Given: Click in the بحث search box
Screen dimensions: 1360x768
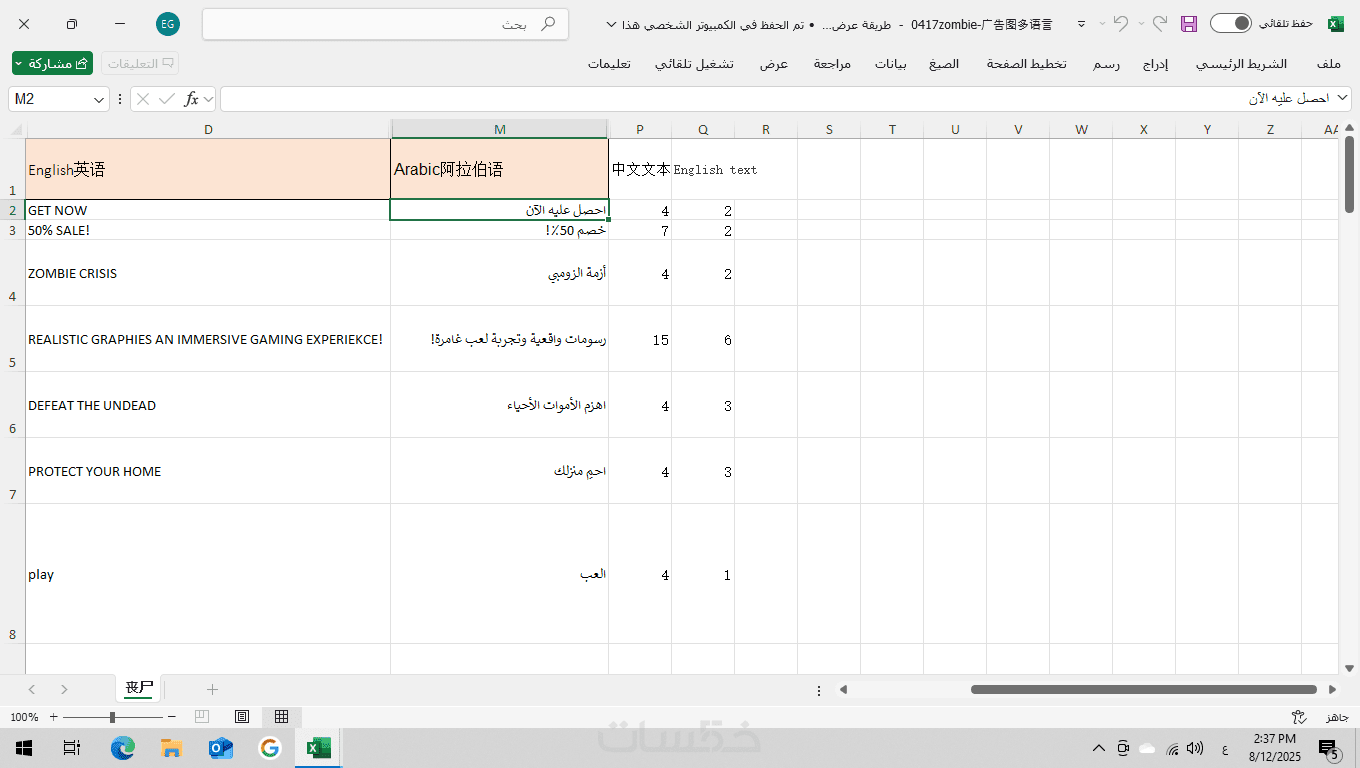Looking at the screenshot, I should (385, 24).
